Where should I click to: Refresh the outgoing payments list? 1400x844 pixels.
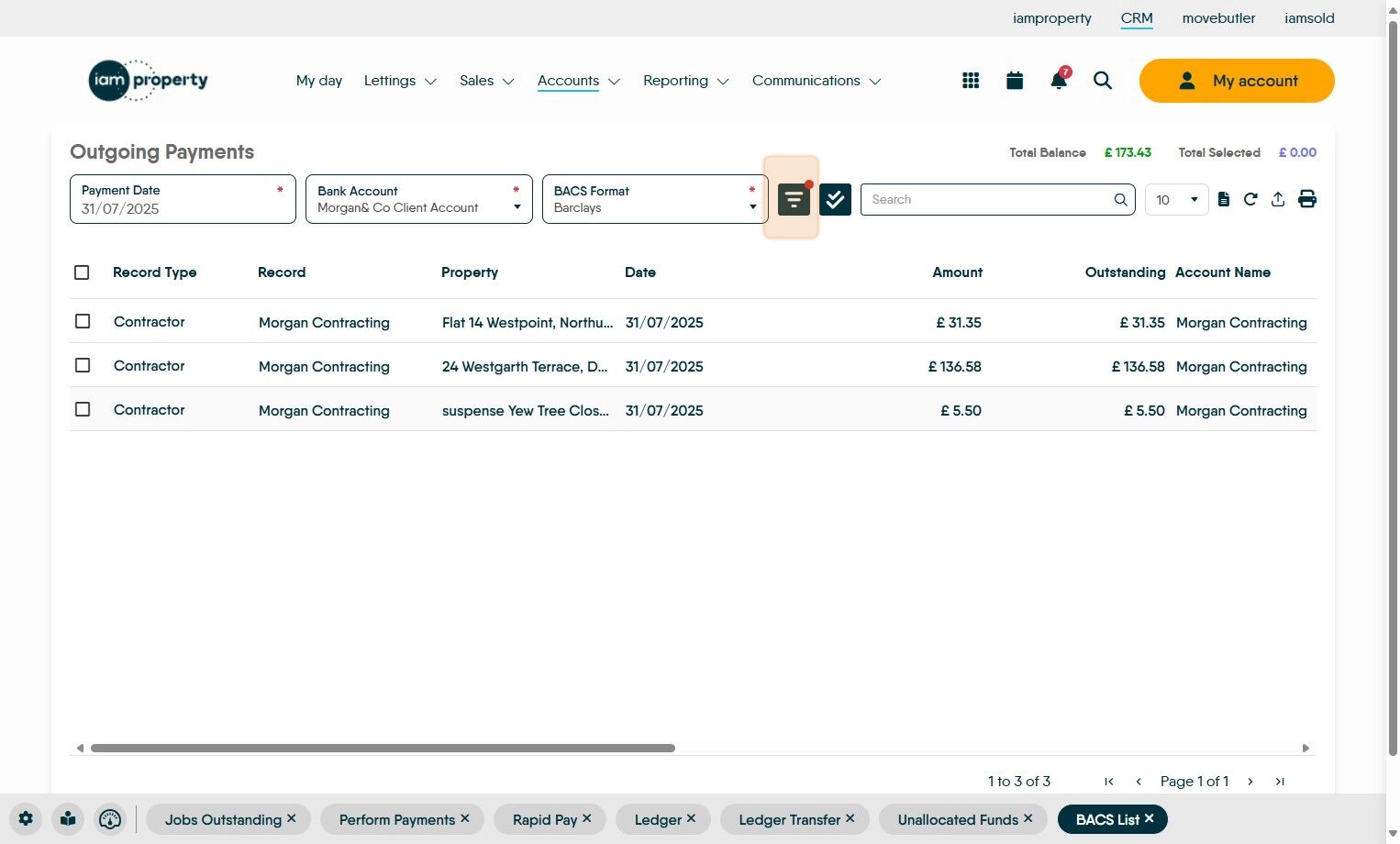(x=1250, y=199)
